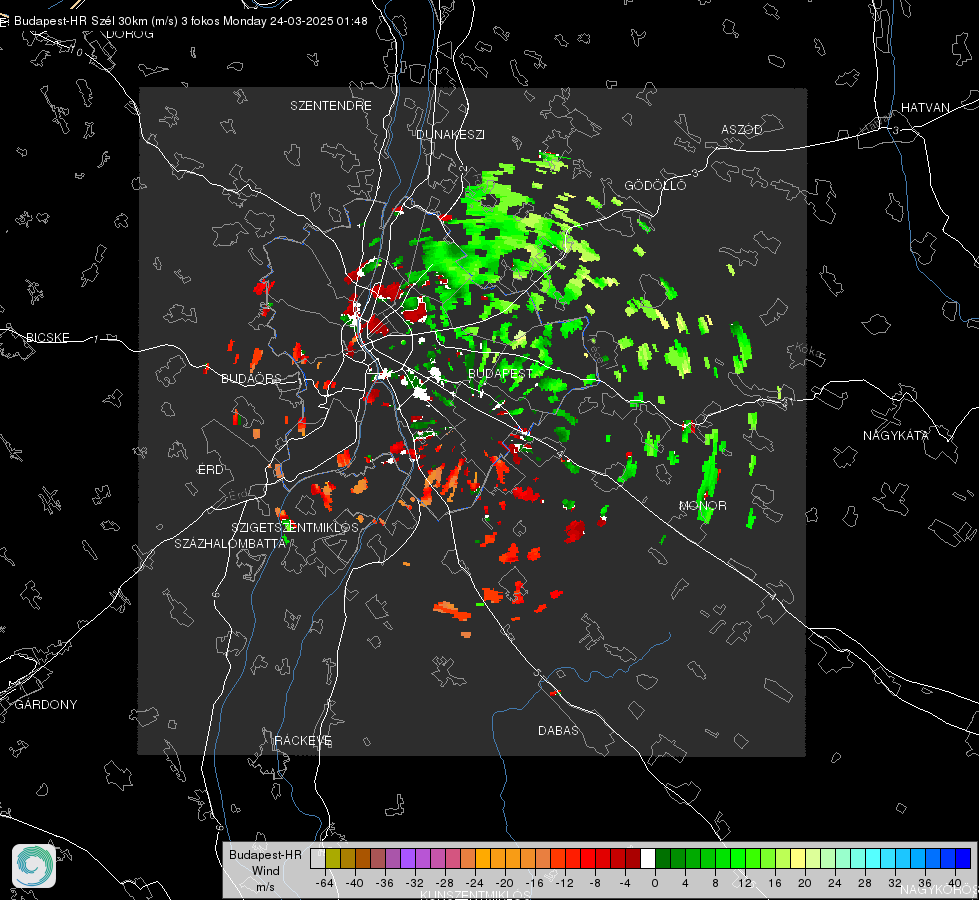Click the MONOR town label
This screenshot has width=979, height=900.
coord(702,505)
